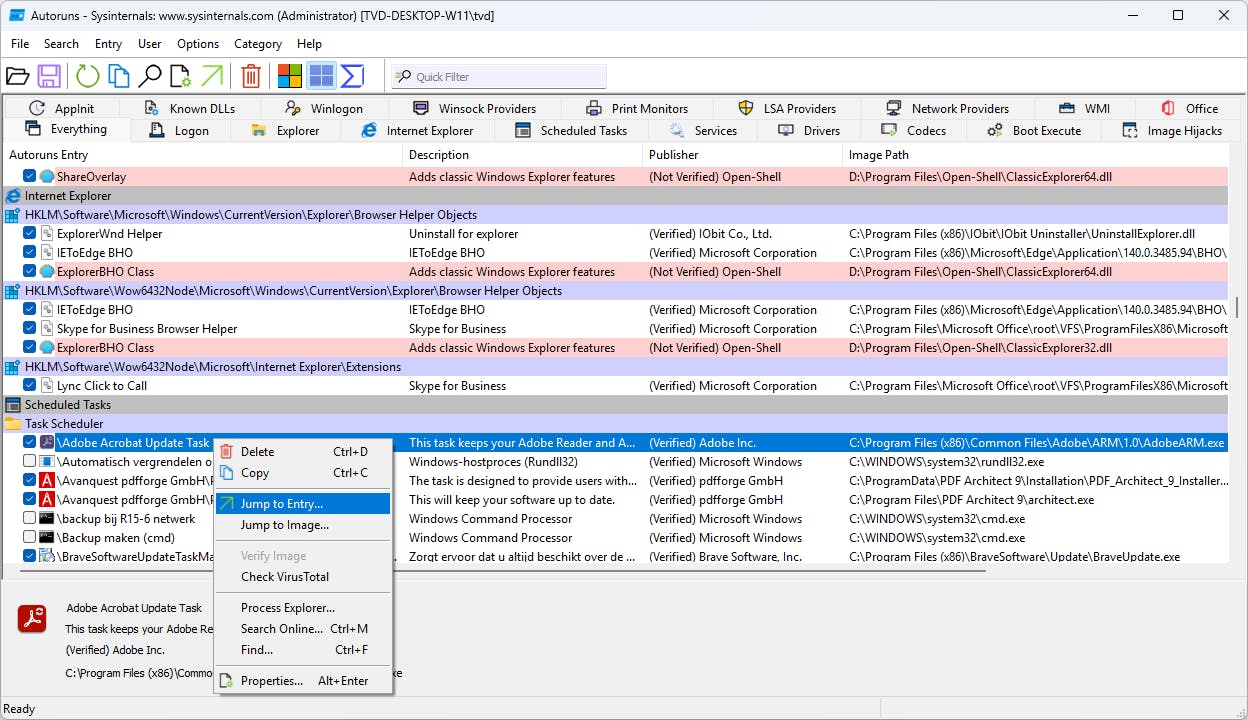Enable the 'backup bij R15-6 netwerk' checkbox
Viewport: 1248px width, 720px height.
click(30, 519)
